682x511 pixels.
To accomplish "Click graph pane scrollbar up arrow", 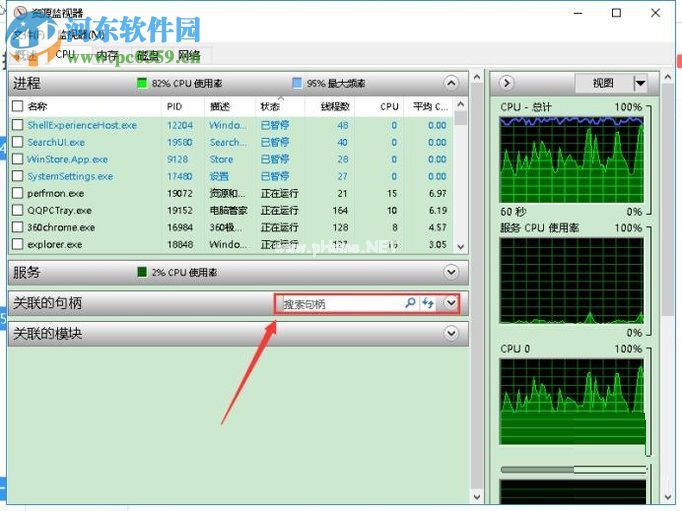I will tap(668, 77).
